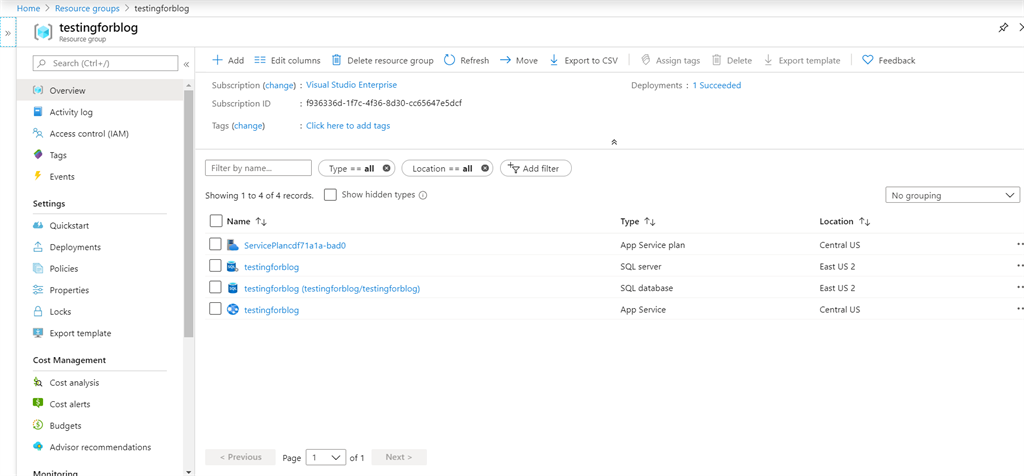Viewport: 1024px width, 476px height.
Task: Toggle the select-all Name header checkbox
Action: click(216, 221)
